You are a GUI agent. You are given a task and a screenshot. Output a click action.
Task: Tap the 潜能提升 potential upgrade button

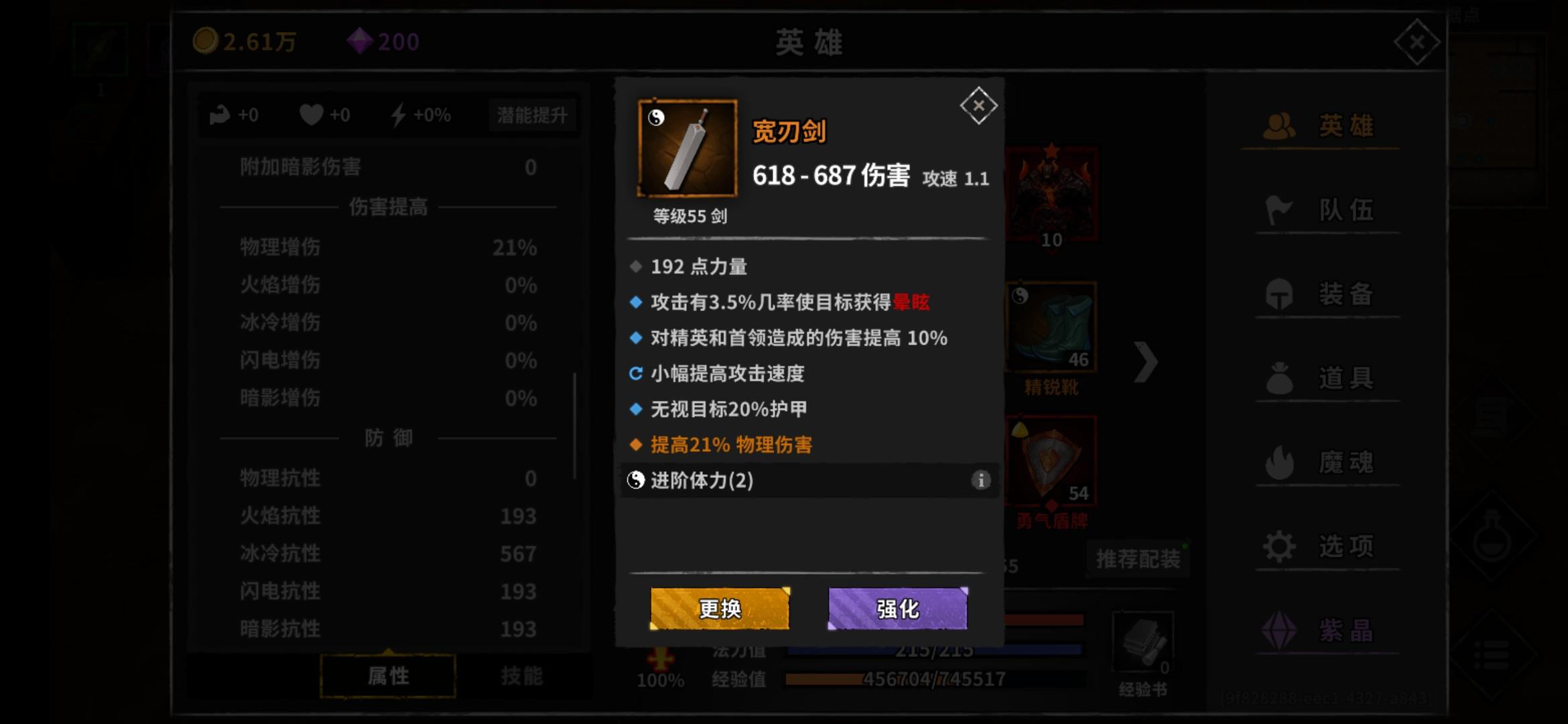coord(532,115)
